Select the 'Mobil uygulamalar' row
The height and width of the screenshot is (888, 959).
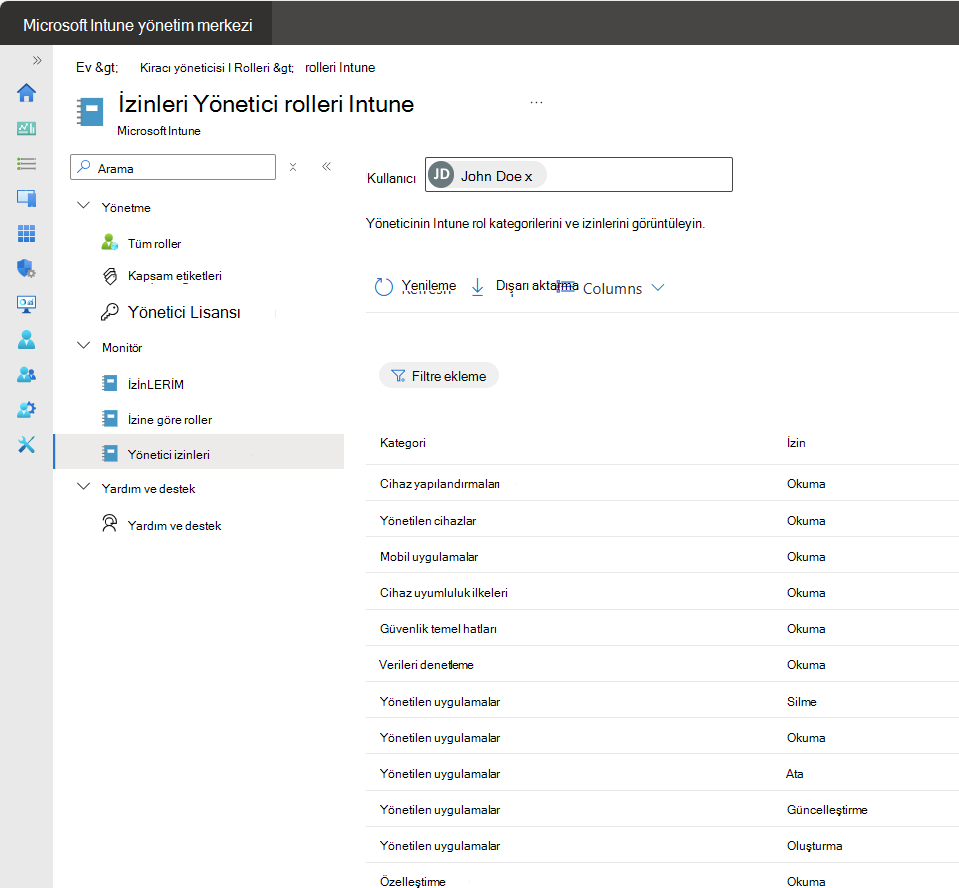(x=662, y=557)
